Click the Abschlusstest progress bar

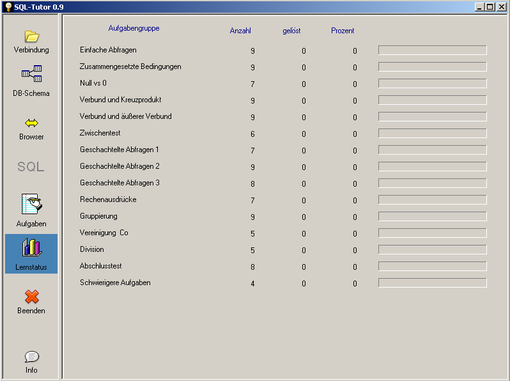(432, 266)
